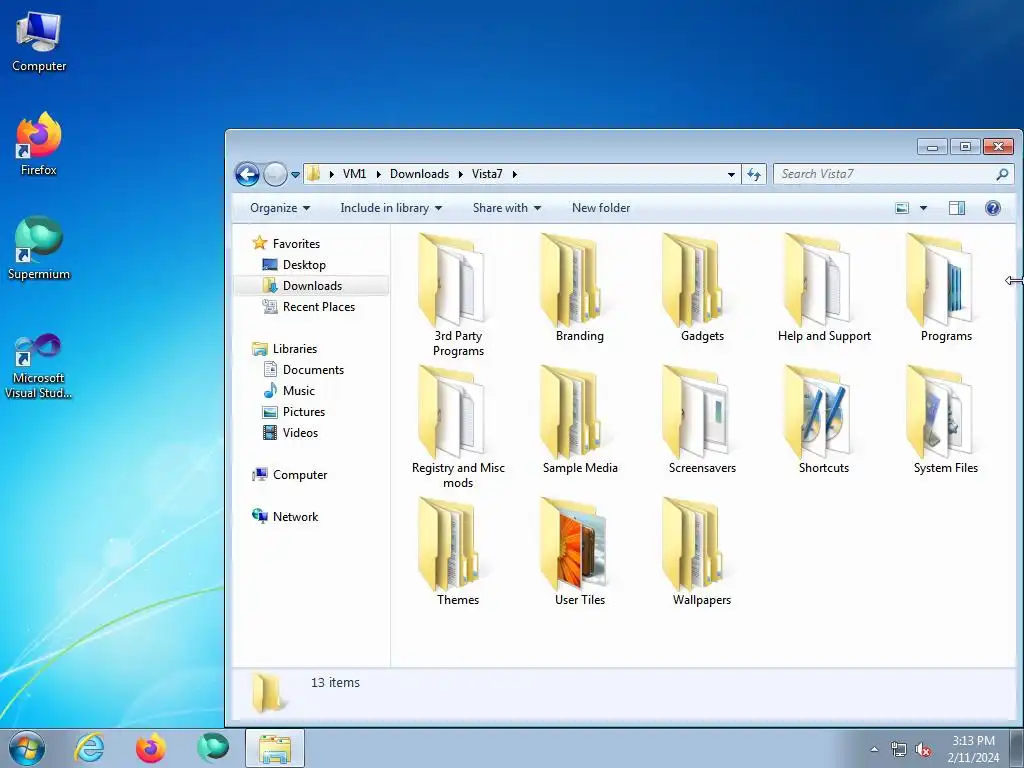Open the Organize dropdown menu

tap(280, 208)
